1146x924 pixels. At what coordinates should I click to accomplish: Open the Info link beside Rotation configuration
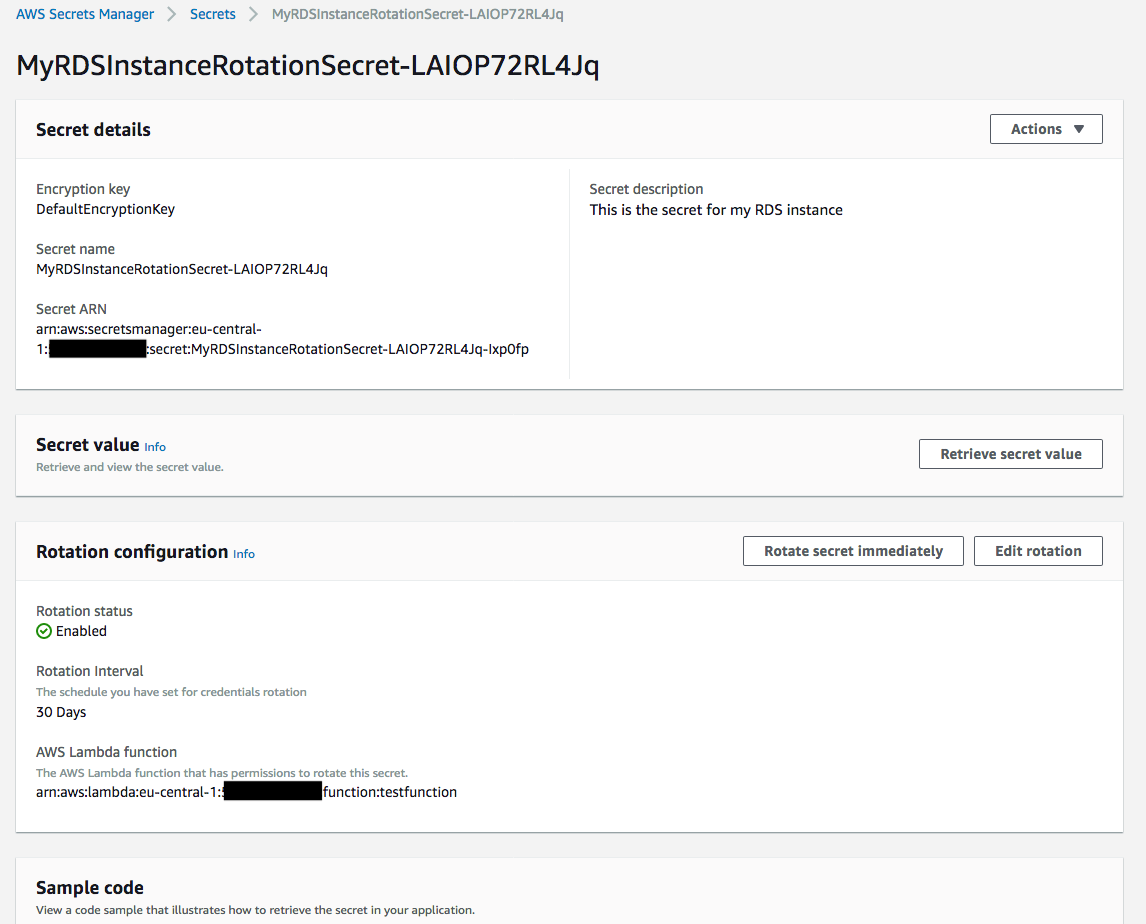(243, 554)
